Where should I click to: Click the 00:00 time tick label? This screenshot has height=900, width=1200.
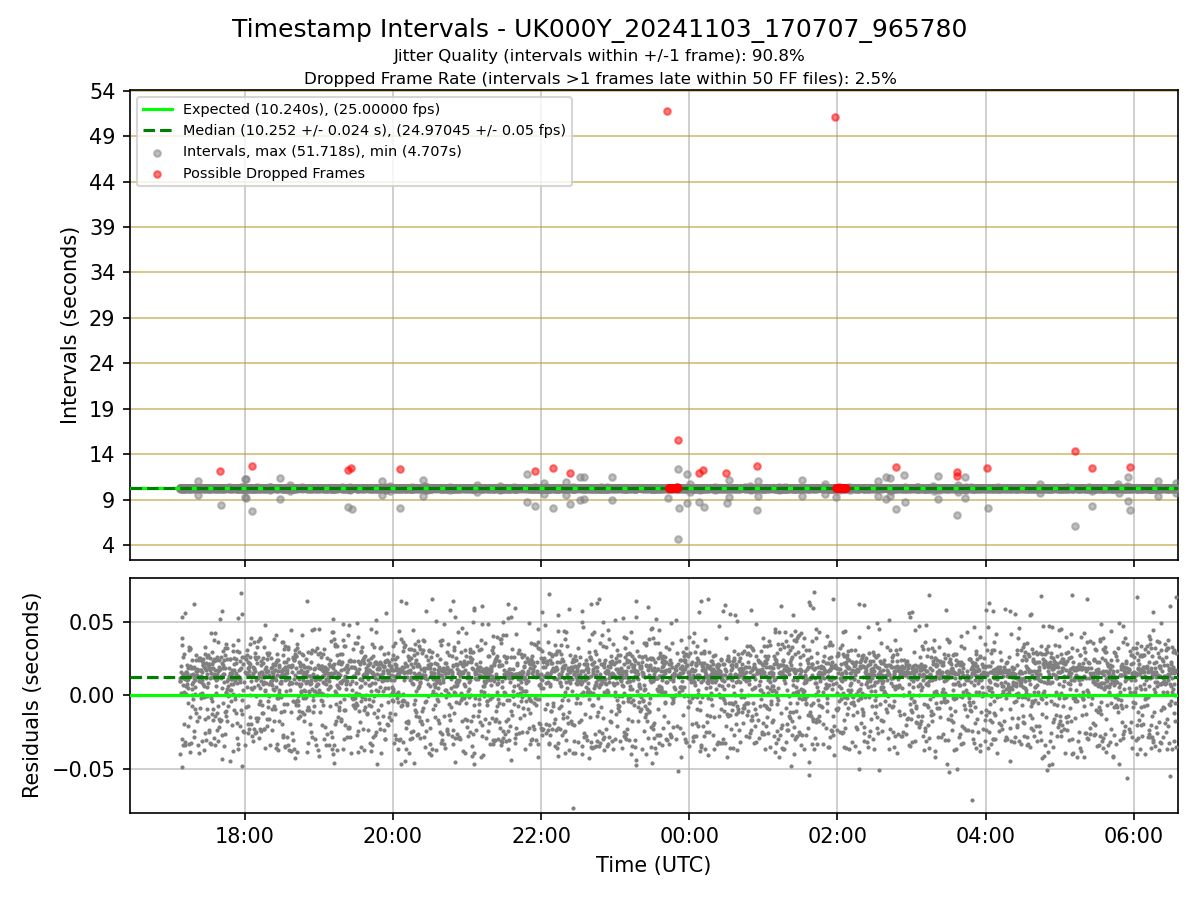coord(689,835)
